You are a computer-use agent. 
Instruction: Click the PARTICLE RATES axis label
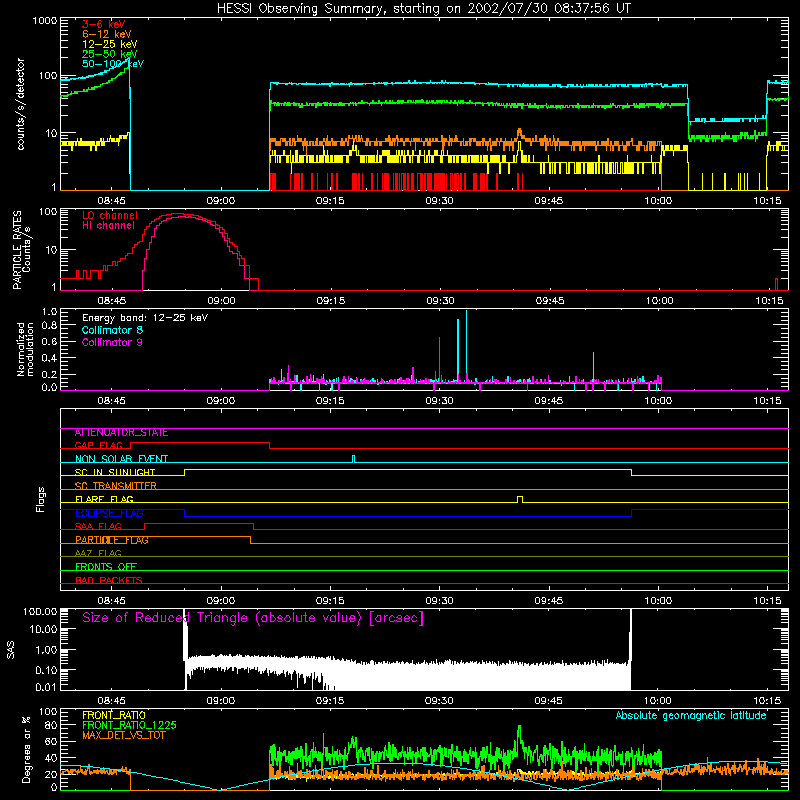click(x=17, y=250)
